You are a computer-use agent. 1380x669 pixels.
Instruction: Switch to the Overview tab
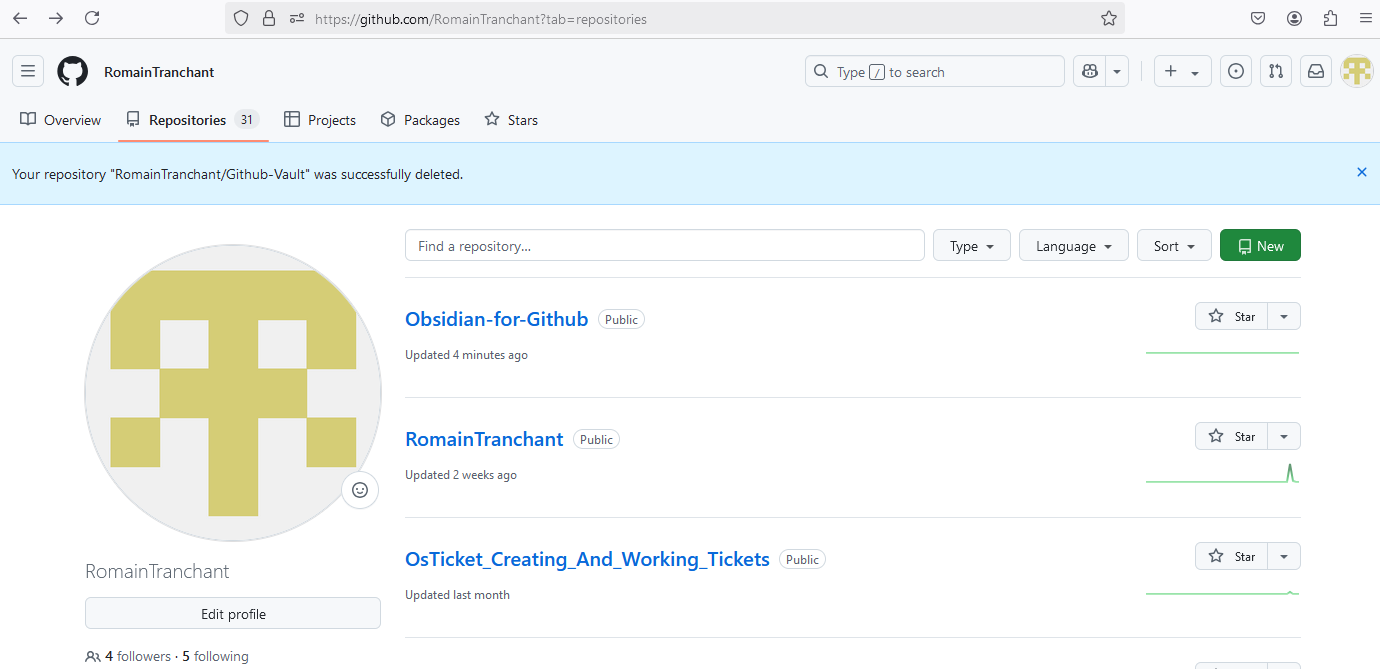60,119
